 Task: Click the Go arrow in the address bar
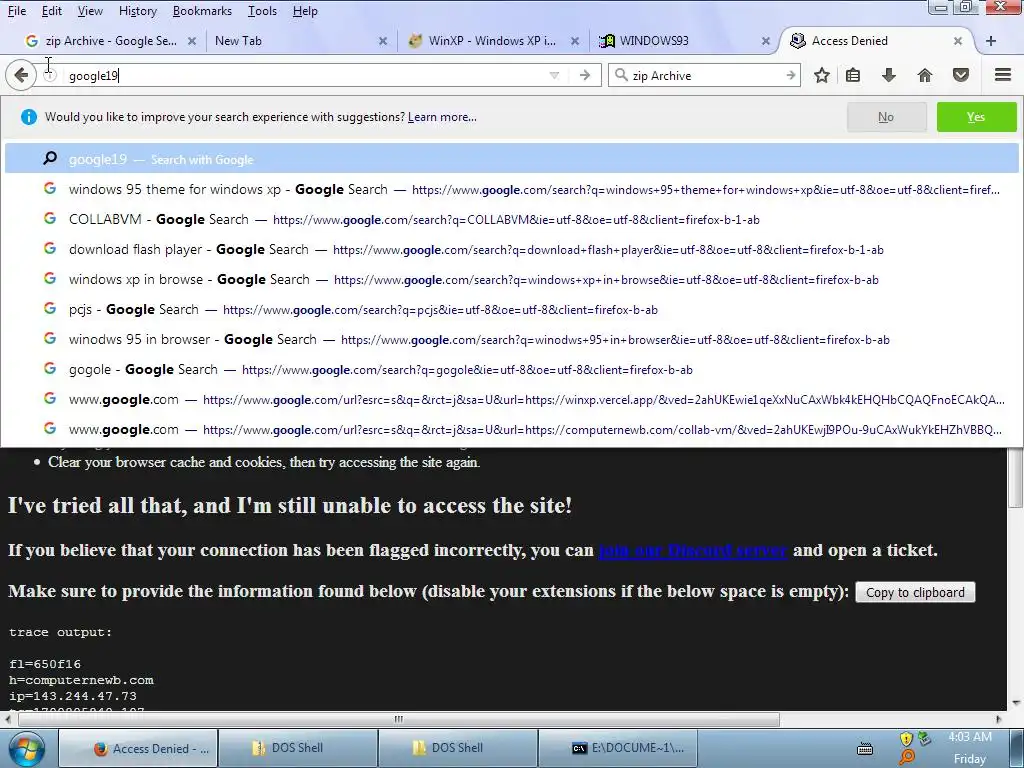584,76
